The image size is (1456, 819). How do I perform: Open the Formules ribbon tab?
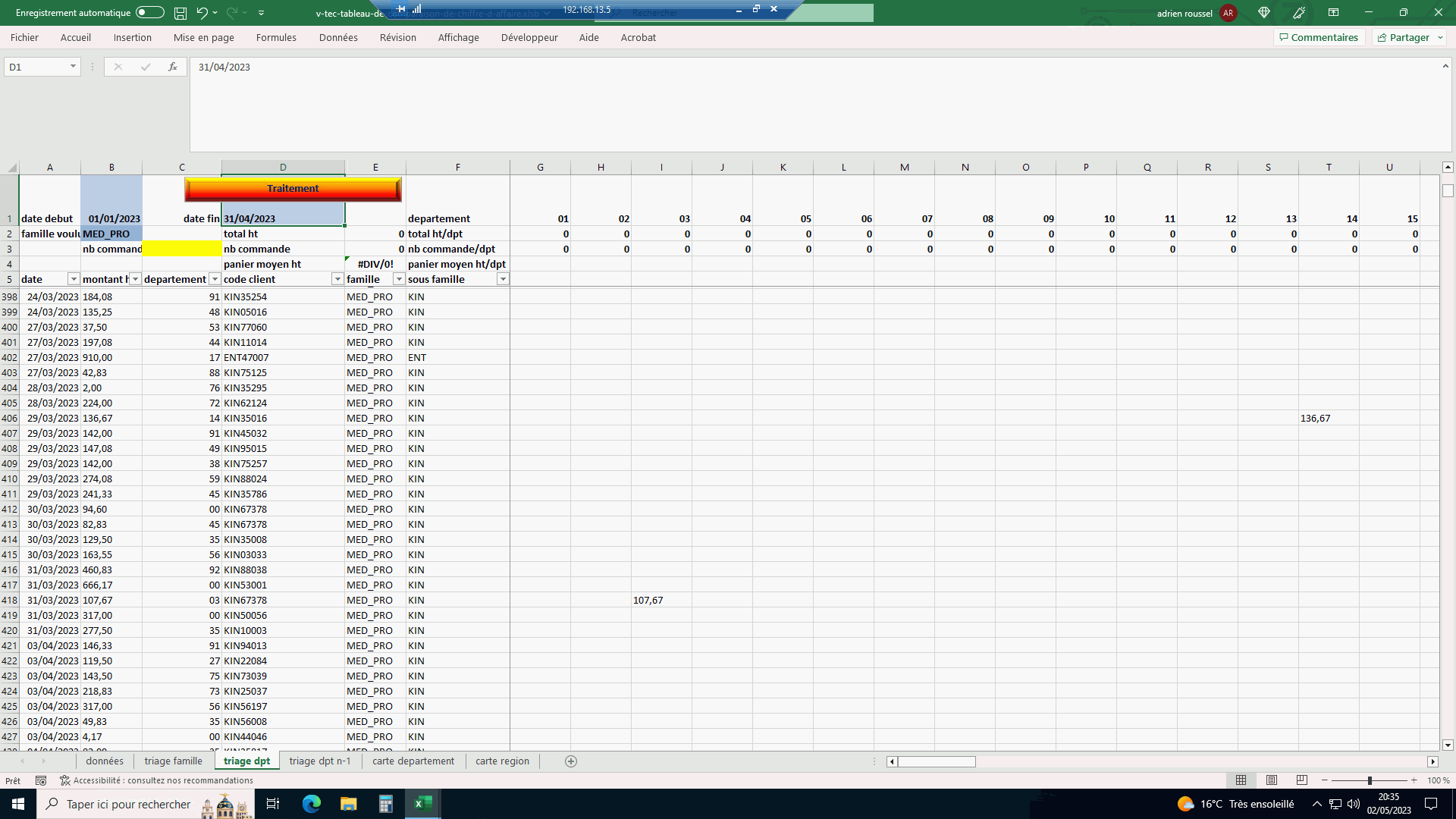pyautogui.click(x=276, y=37)
